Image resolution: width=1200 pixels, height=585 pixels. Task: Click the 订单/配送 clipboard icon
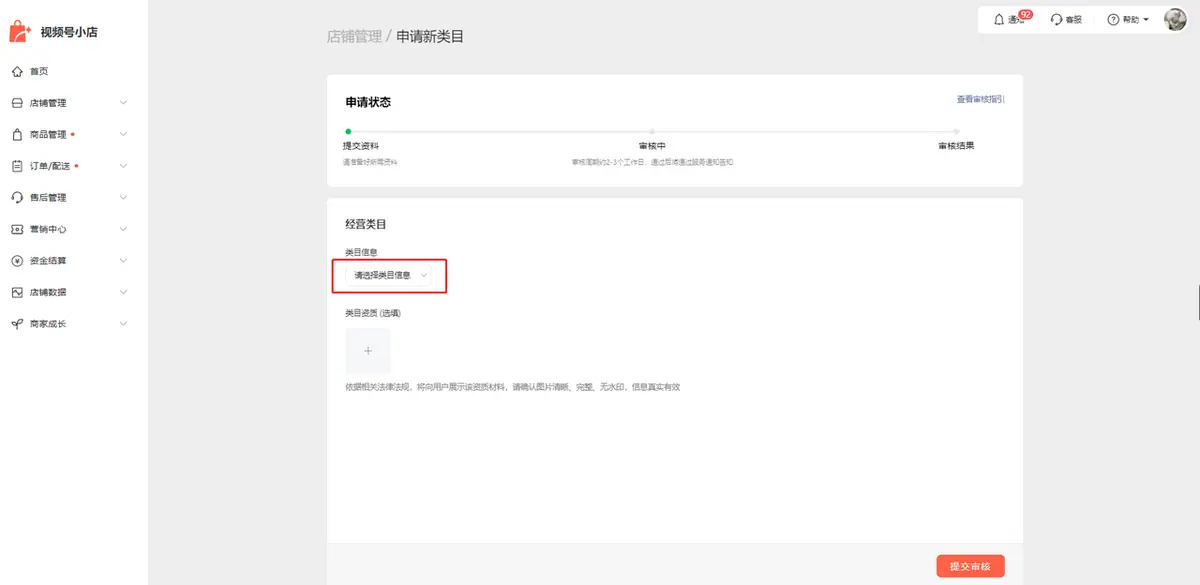click(17, 166)
